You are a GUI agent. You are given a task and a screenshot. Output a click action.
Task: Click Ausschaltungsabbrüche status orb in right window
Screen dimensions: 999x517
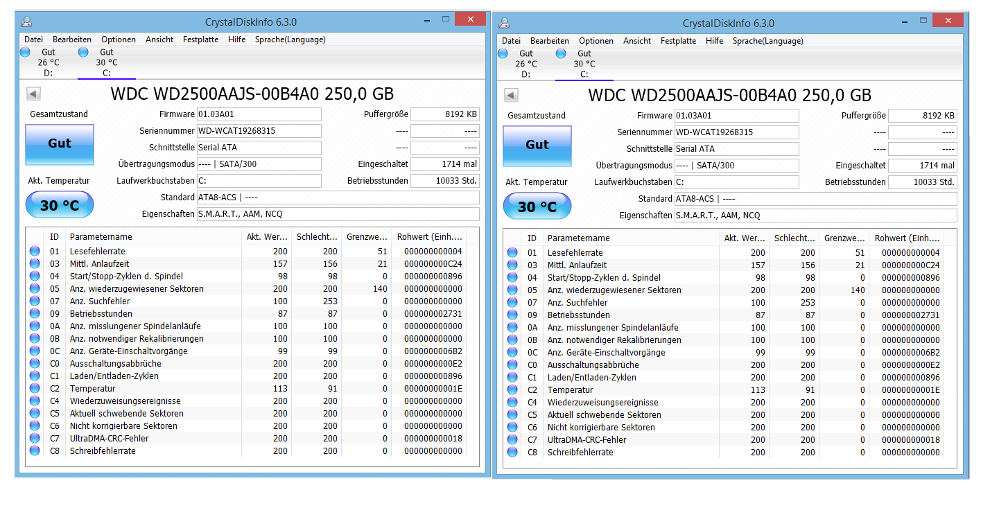coord(512,365)
